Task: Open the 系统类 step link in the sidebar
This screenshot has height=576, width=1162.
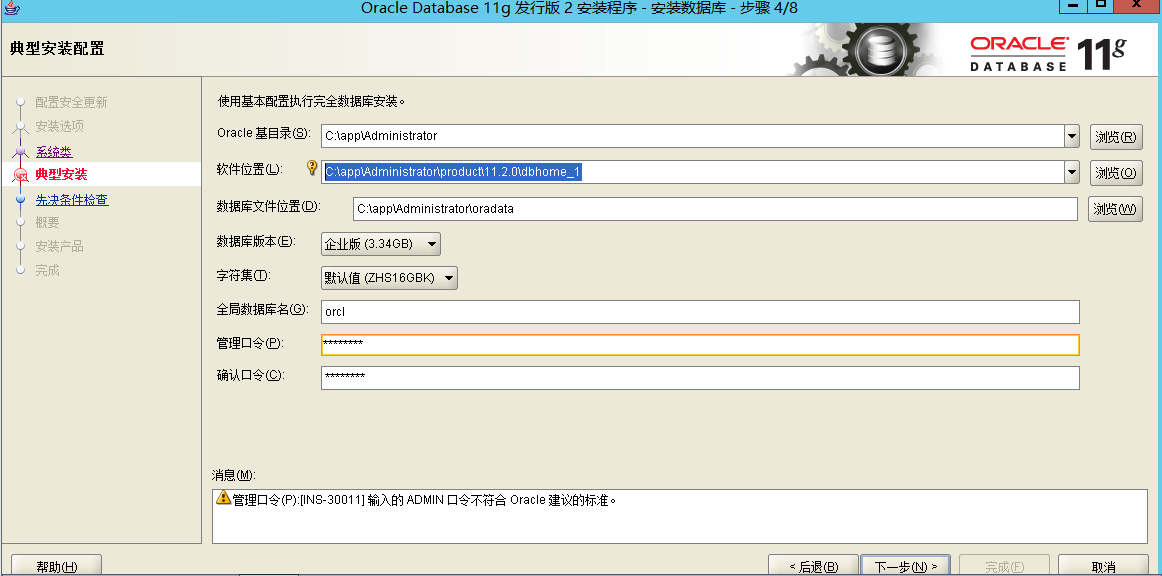Action: pyautogui.click(x=54, y=152)
